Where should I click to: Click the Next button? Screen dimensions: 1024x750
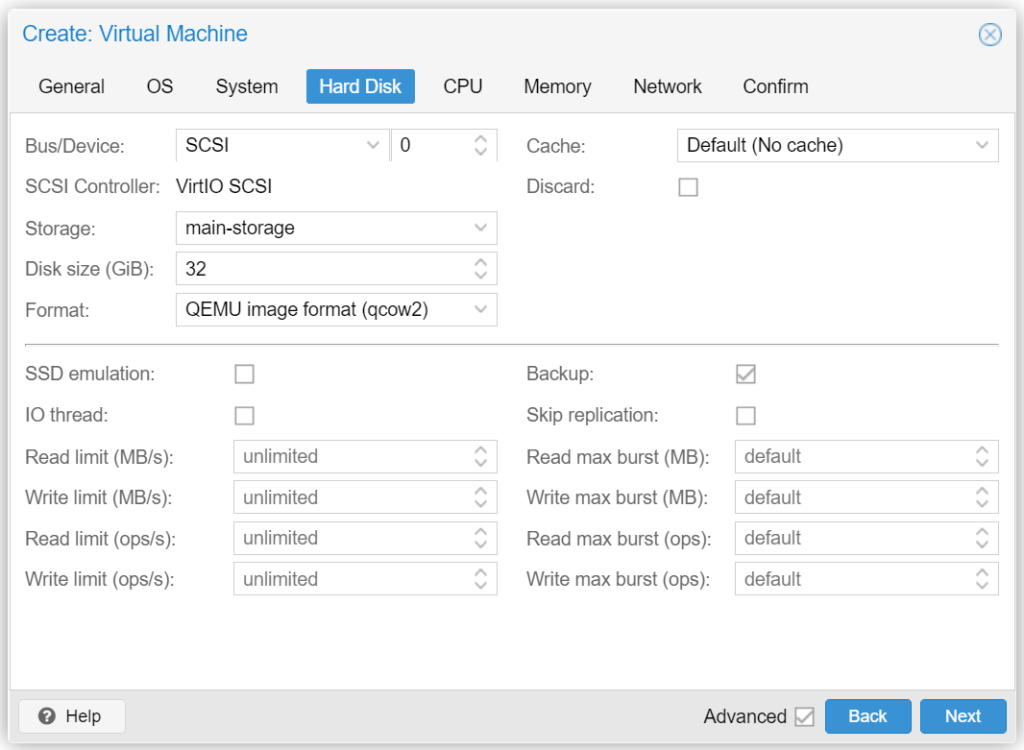point(962,716)
